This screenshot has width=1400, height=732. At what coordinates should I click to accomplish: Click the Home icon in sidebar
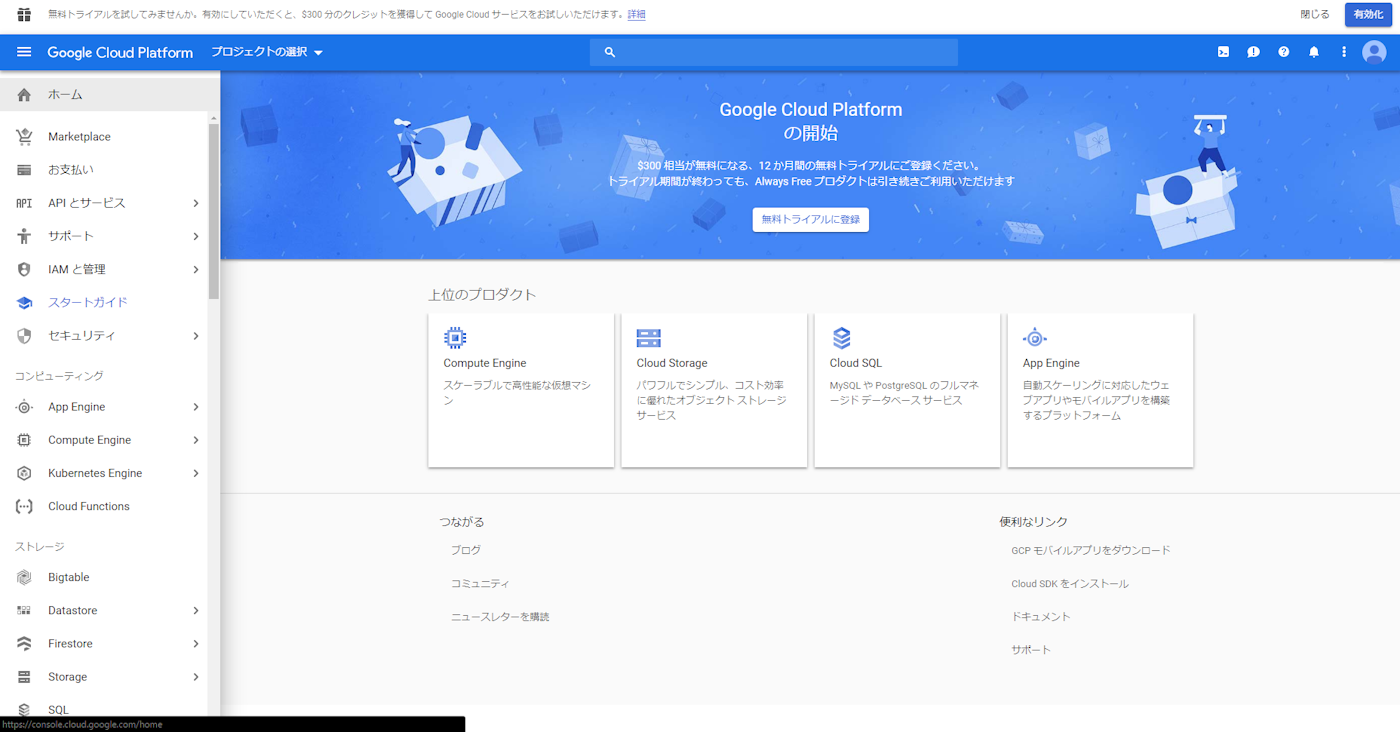coord(24,95)
